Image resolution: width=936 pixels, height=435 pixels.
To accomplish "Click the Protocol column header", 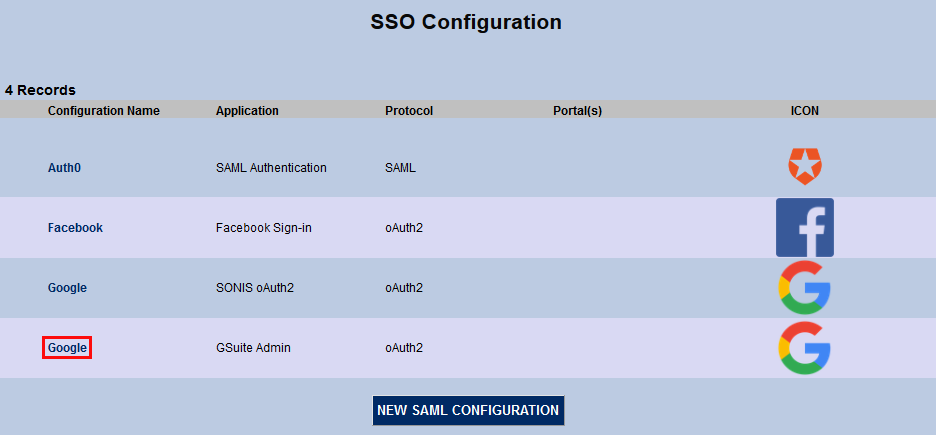I will pyautogui.click(x=409, y=111).
